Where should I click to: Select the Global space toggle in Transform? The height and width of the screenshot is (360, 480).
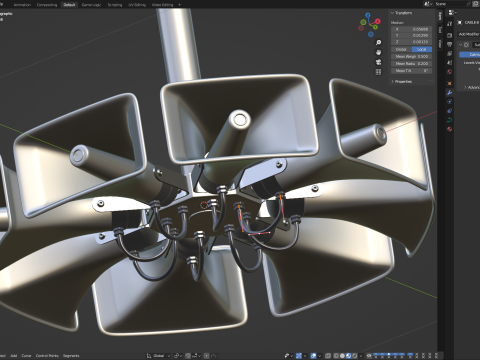[x=401, y=49]
